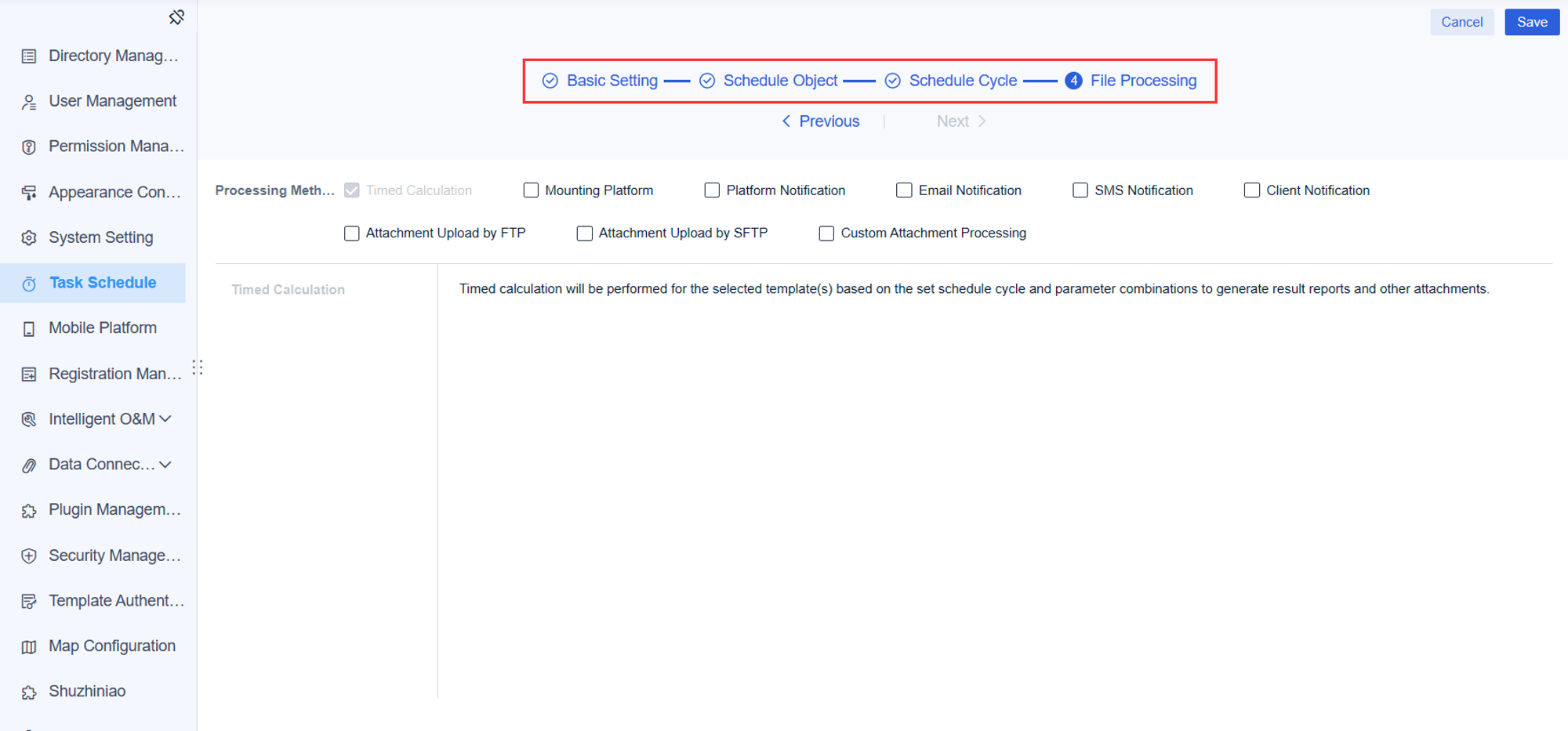
Task: Enable the Mounting Platform checkbox
Action: pos(531,190)
